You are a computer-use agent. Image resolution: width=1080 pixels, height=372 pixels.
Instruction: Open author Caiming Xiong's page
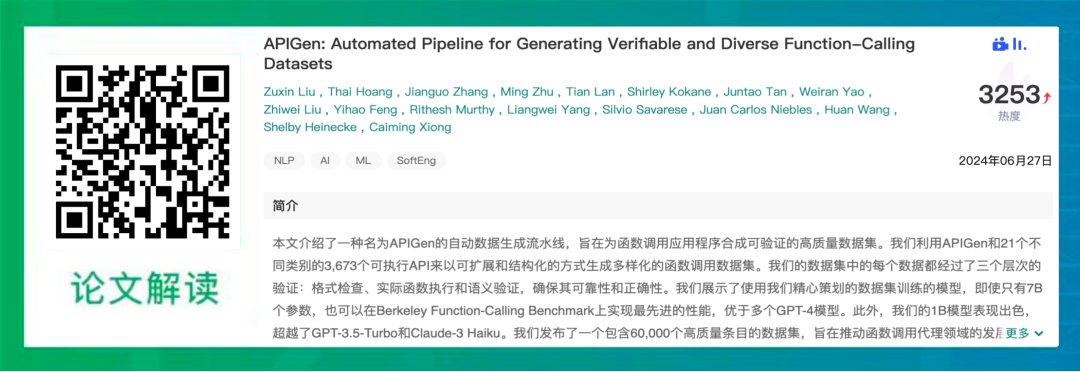(x=411, y=127)
